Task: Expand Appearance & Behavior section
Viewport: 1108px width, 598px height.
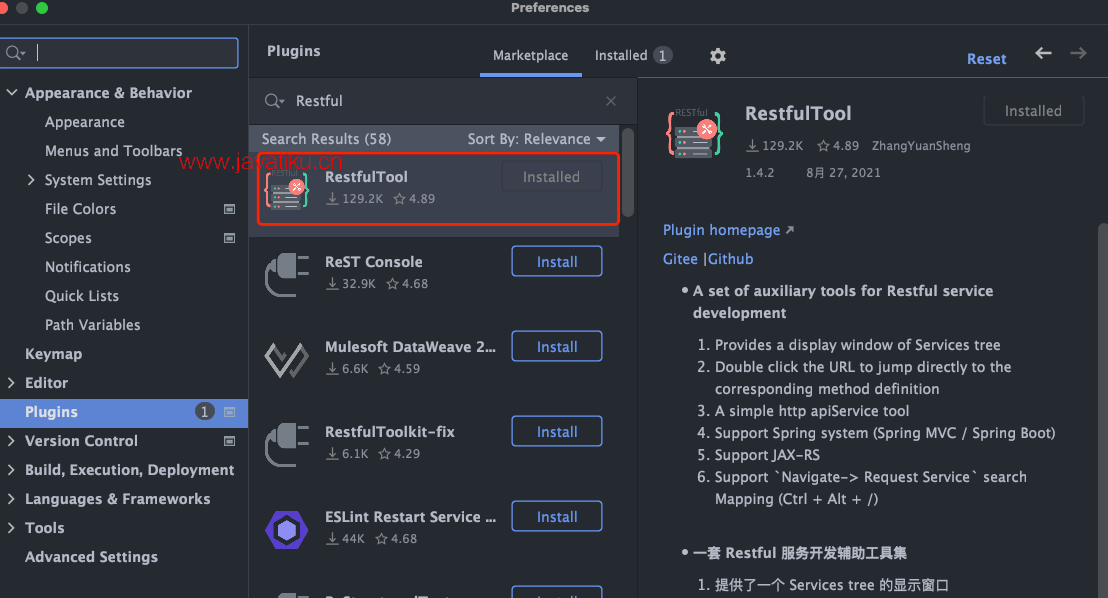Action: (x=11, y=93)
